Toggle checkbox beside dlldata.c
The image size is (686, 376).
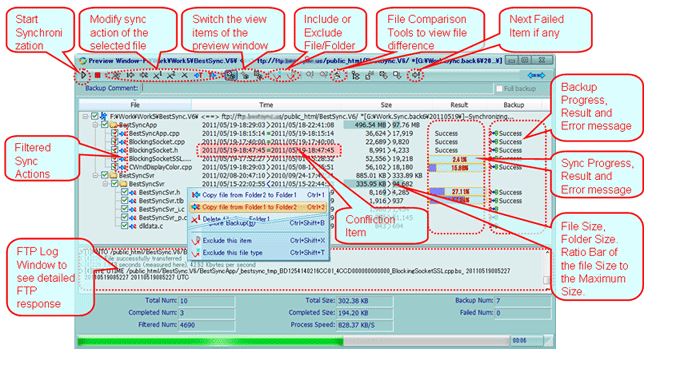(x=125, y=226)
